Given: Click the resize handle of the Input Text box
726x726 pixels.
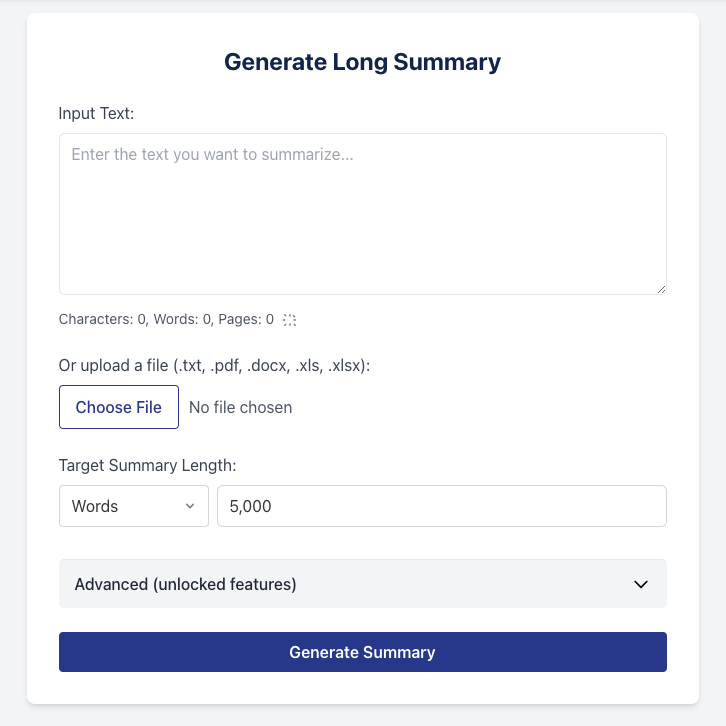Looking at the screenshot, I should coord(661,289).
